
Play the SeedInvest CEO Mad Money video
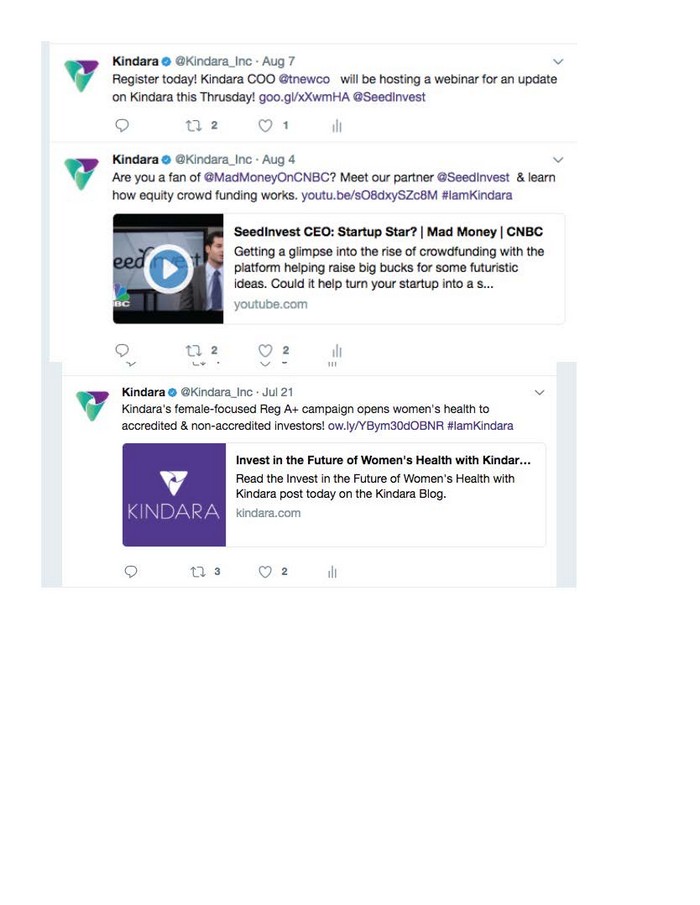(x=168, y=269)
